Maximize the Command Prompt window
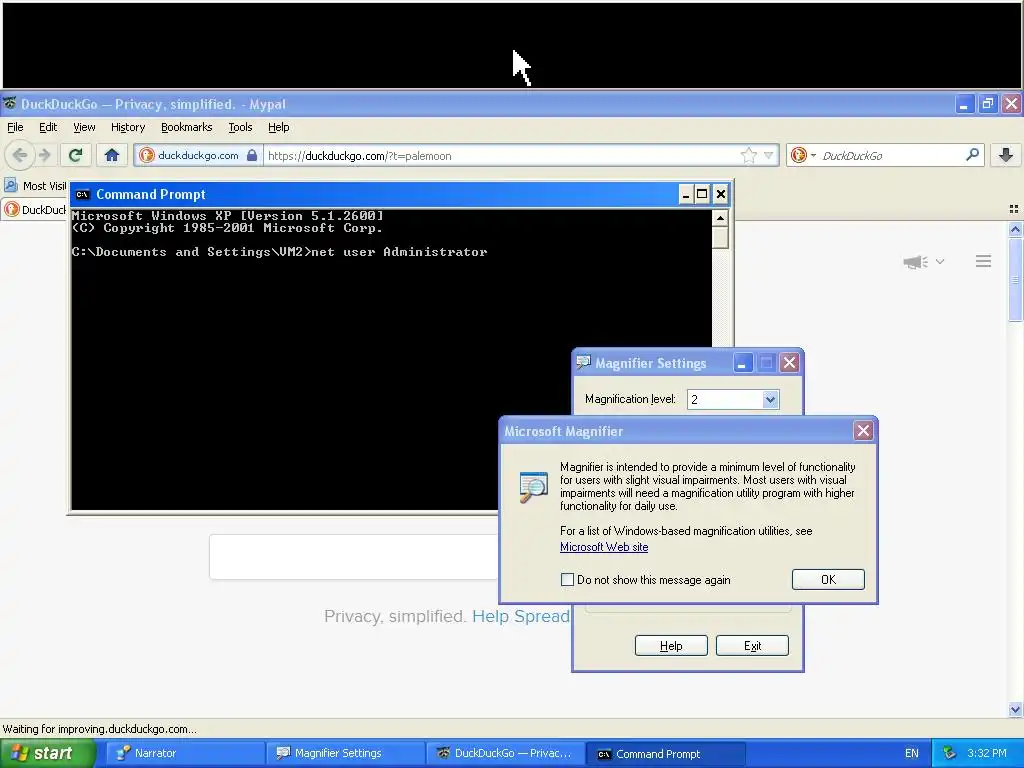The image size is (1024, 768). pyautogui.click(x=702, y=194)
